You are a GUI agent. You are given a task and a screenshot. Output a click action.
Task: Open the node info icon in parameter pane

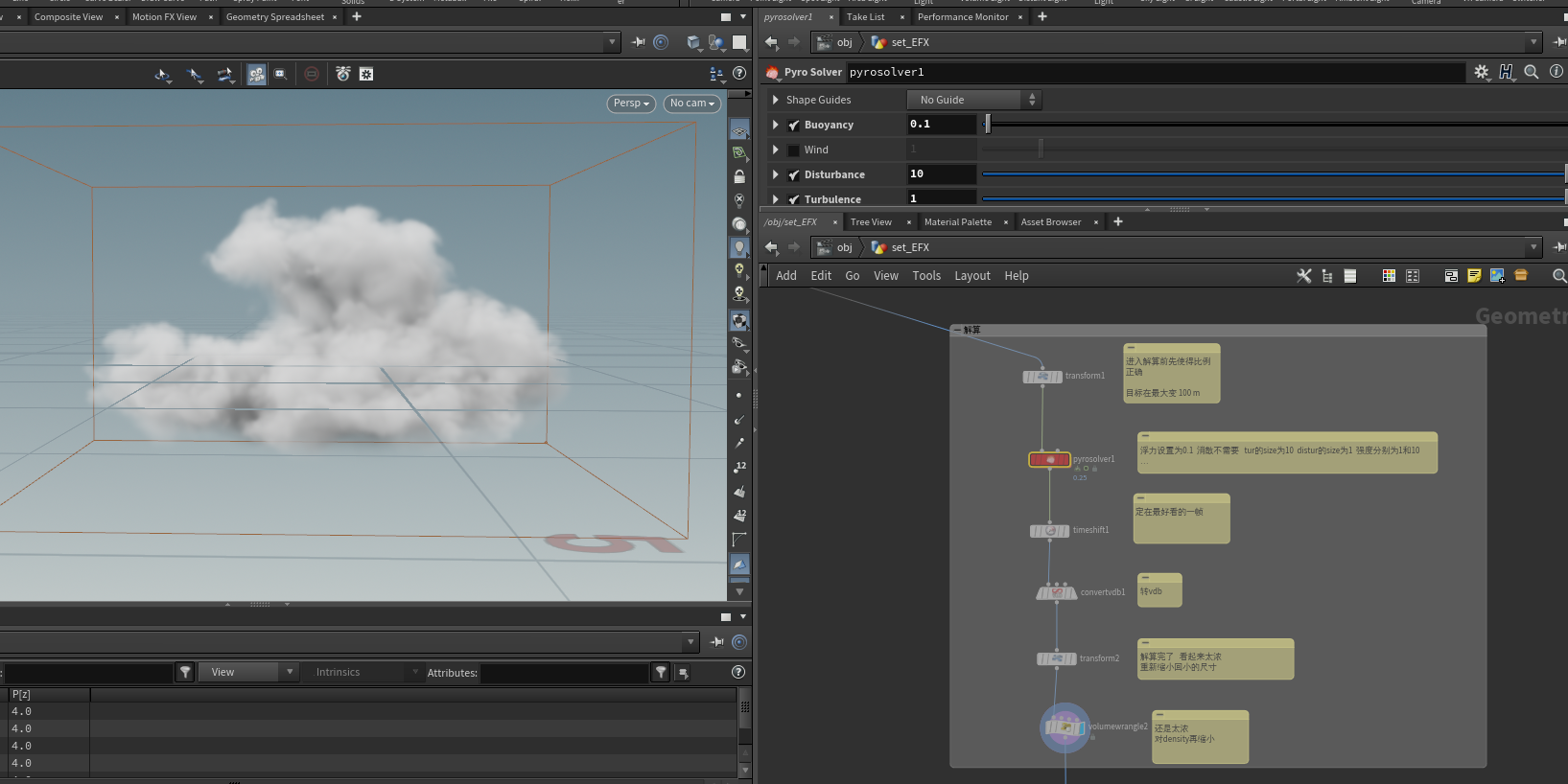1556,72
